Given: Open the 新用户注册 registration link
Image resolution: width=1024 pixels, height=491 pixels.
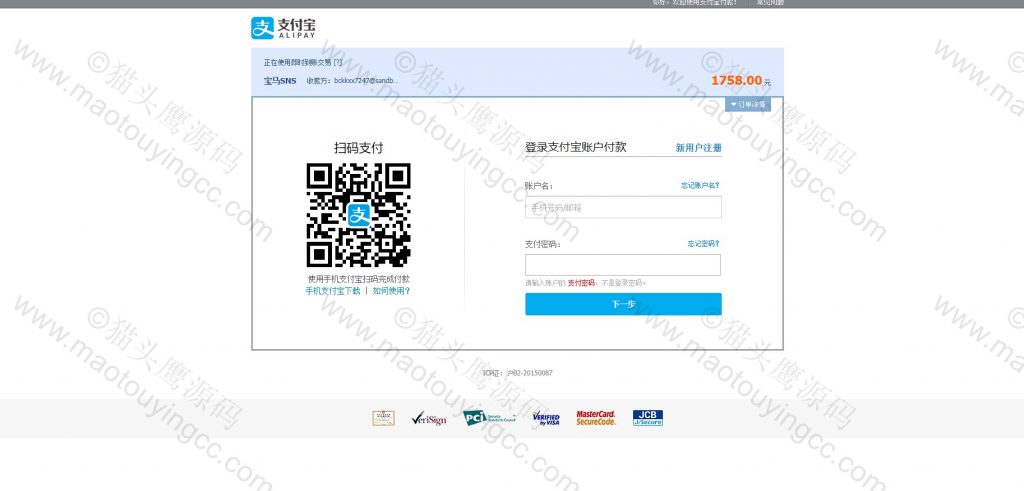Looking at the screenshot, I should (698, 148).
